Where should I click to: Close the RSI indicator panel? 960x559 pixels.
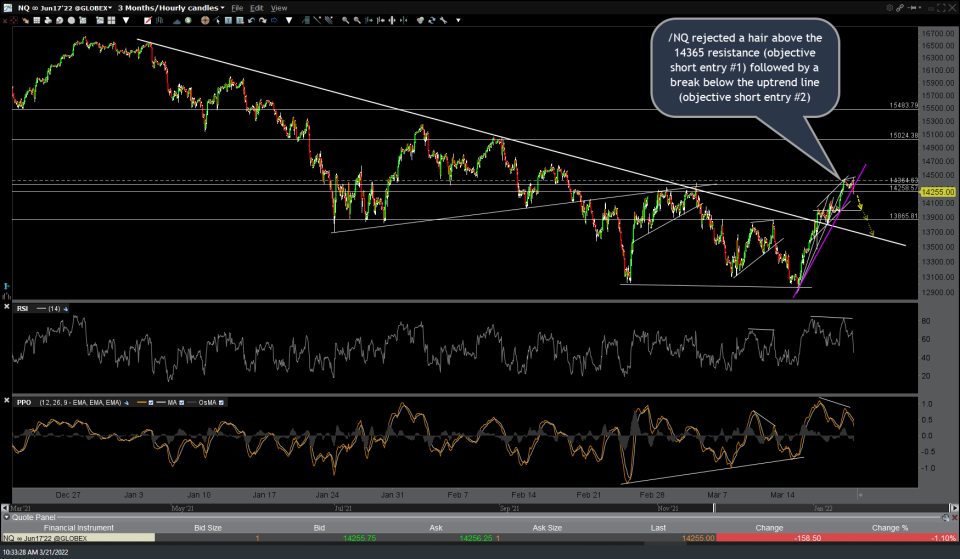coord(7,306)
